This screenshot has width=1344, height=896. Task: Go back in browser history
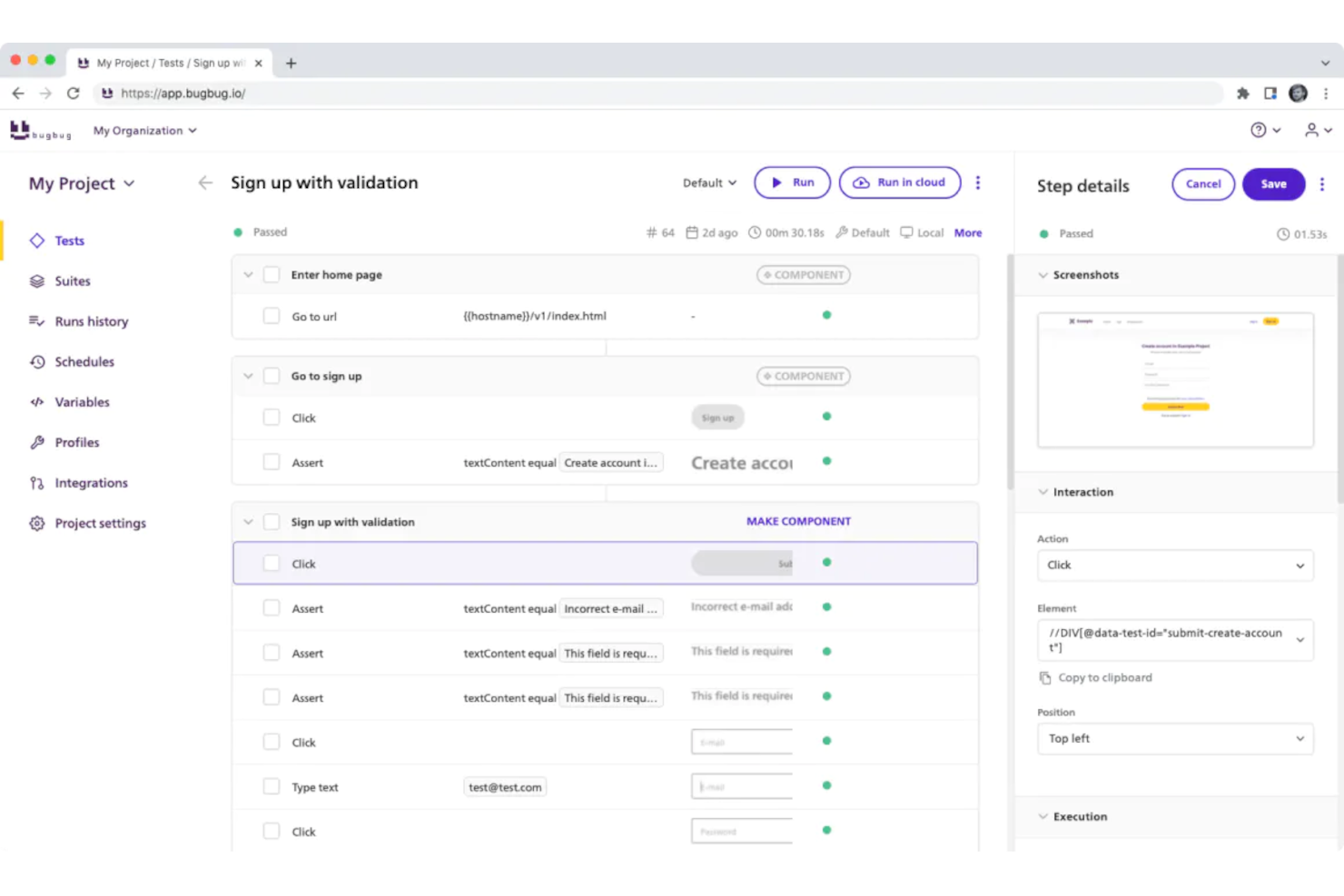[x=18, y=93]
